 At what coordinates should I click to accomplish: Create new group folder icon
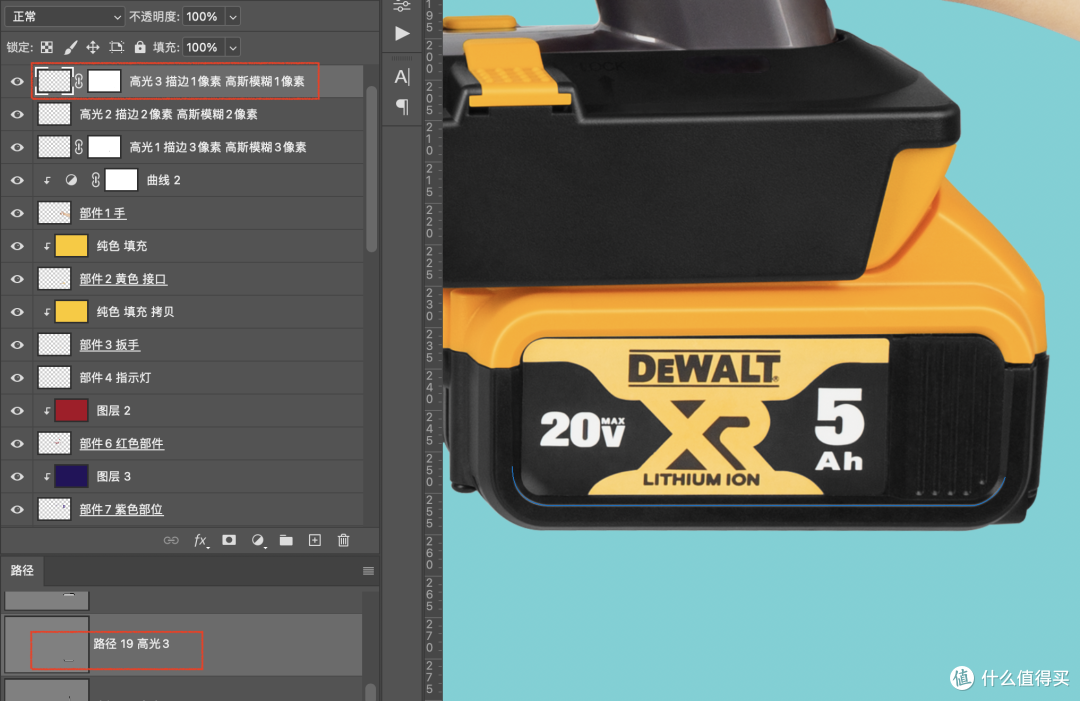tap(286, 541)
